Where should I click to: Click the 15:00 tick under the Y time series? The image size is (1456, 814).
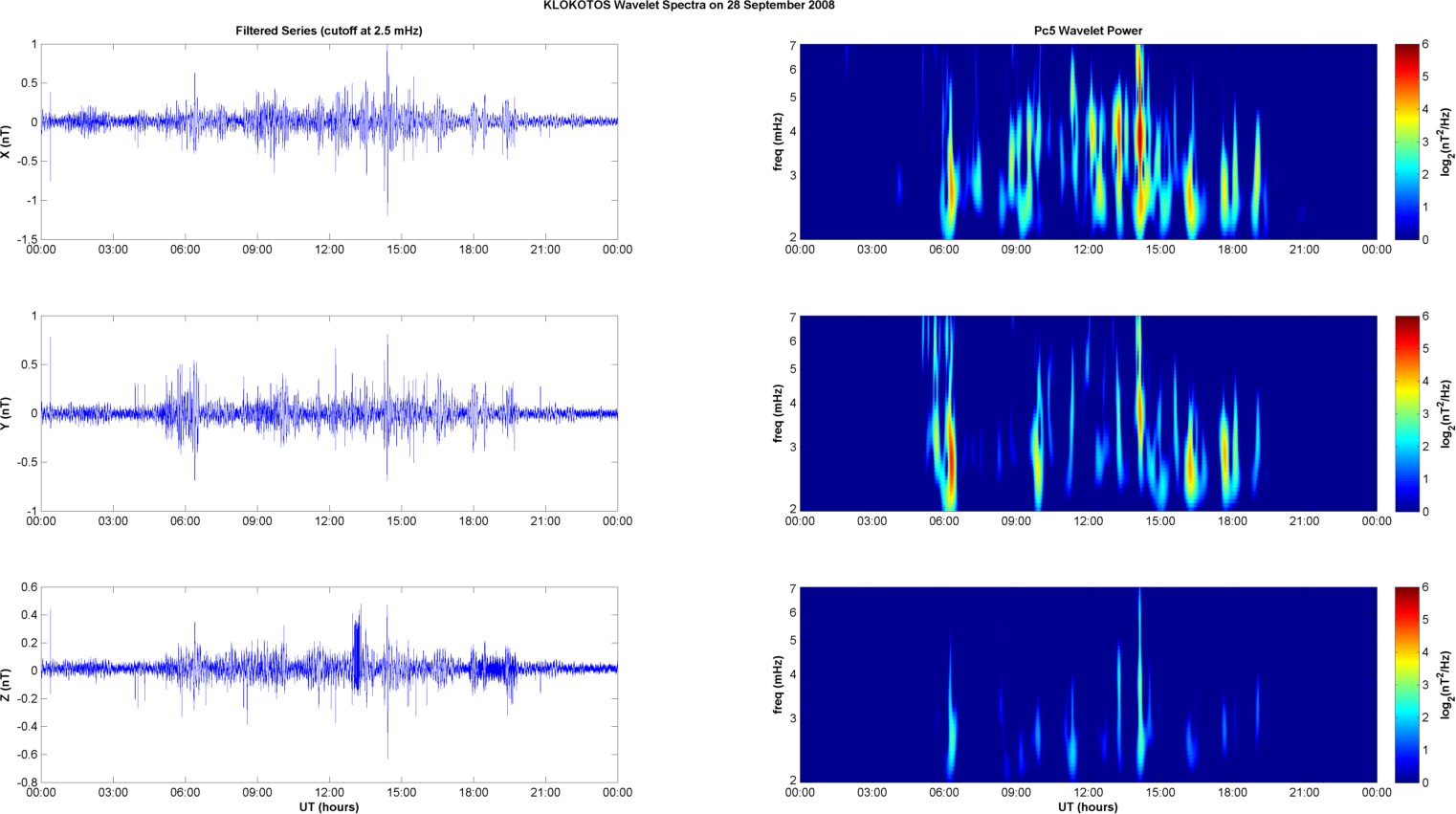[x=402, y=521]
